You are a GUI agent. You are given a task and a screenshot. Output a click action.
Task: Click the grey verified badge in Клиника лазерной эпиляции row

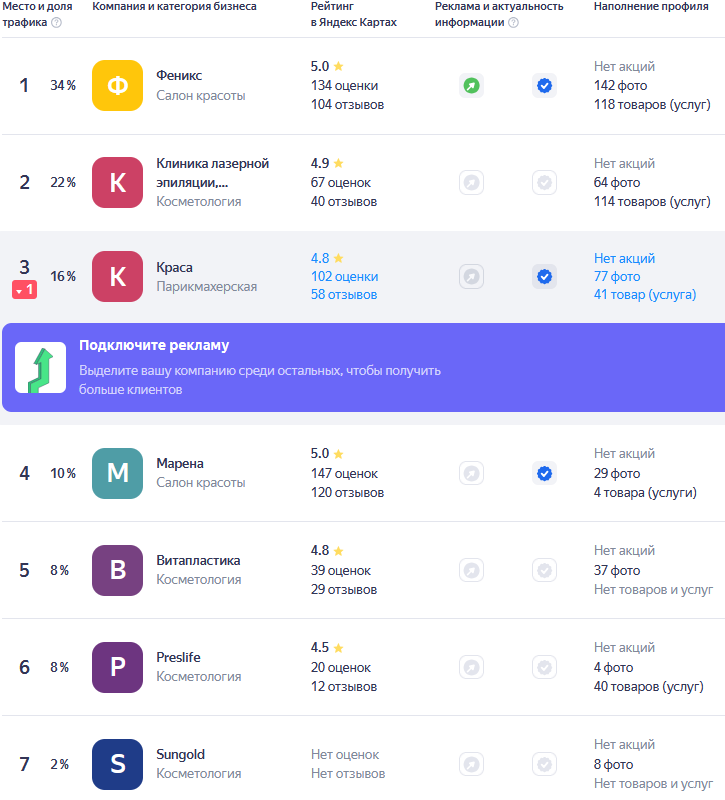coord(544,182)
